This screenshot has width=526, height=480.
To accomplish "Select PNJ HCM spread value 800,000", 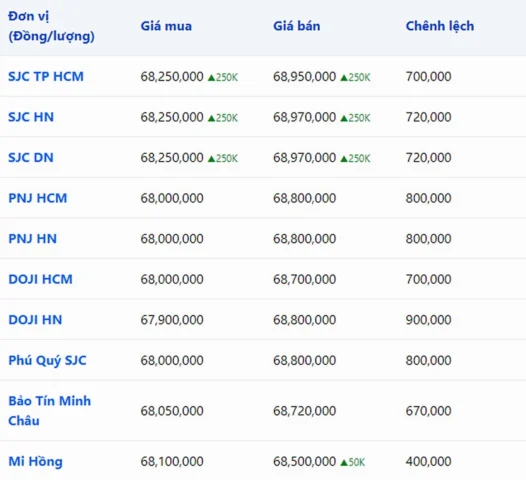I will (x=428, y=199).
